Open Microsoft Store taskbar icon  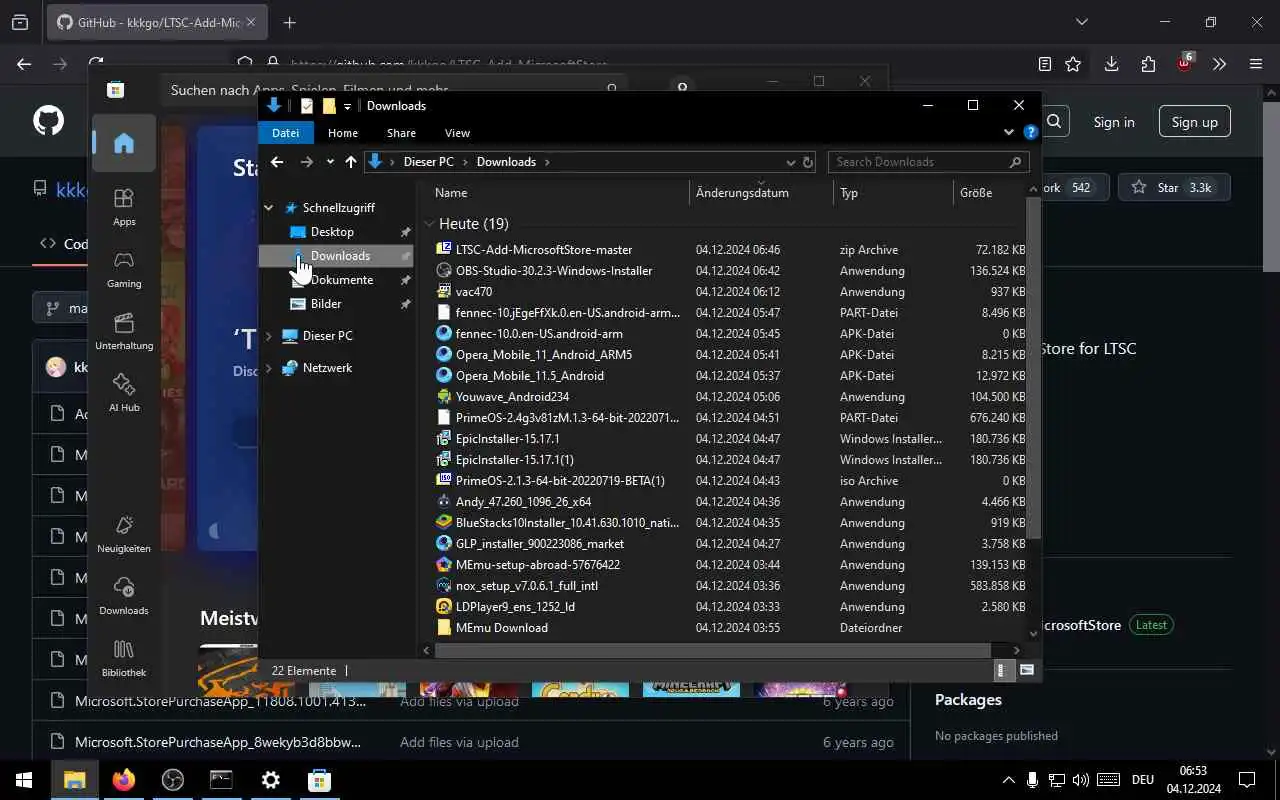click(319, 780)
